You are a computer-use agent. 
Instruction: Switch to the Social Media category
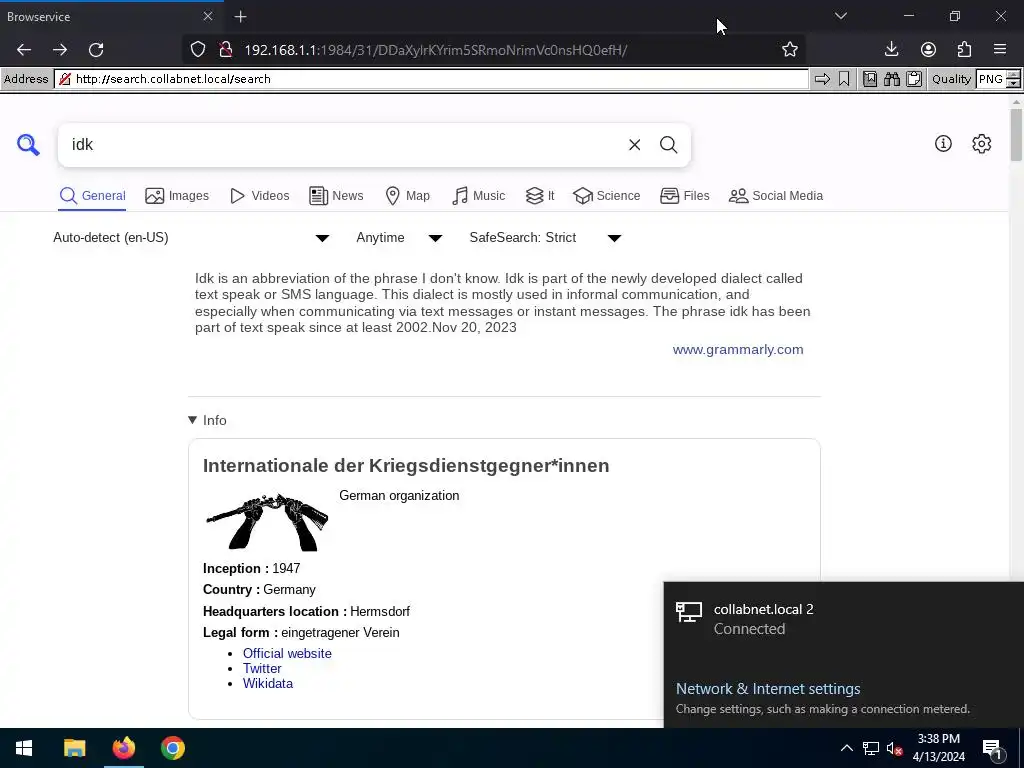(x=776, y=196)
